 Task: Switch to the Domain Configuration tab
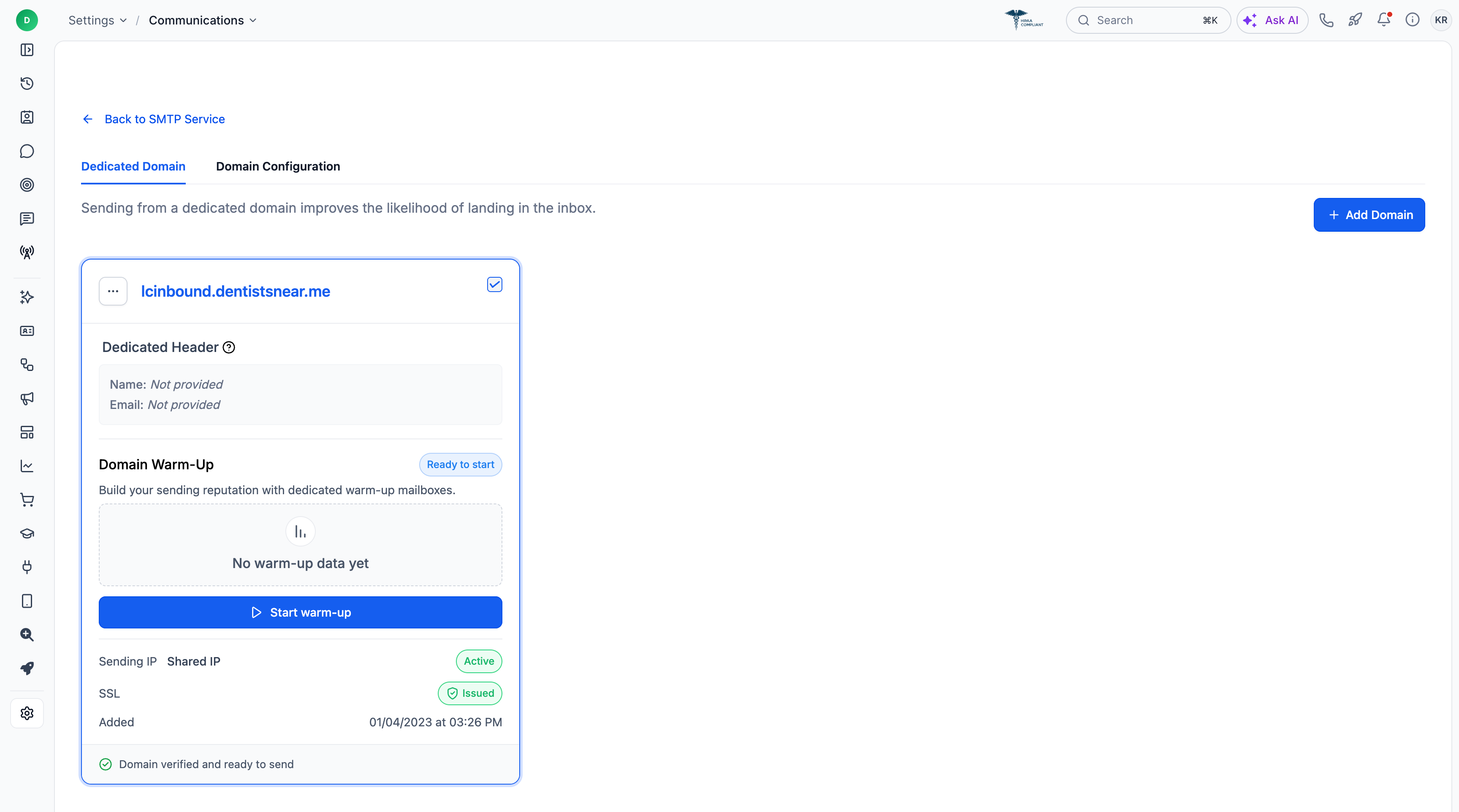click(278, 166)
